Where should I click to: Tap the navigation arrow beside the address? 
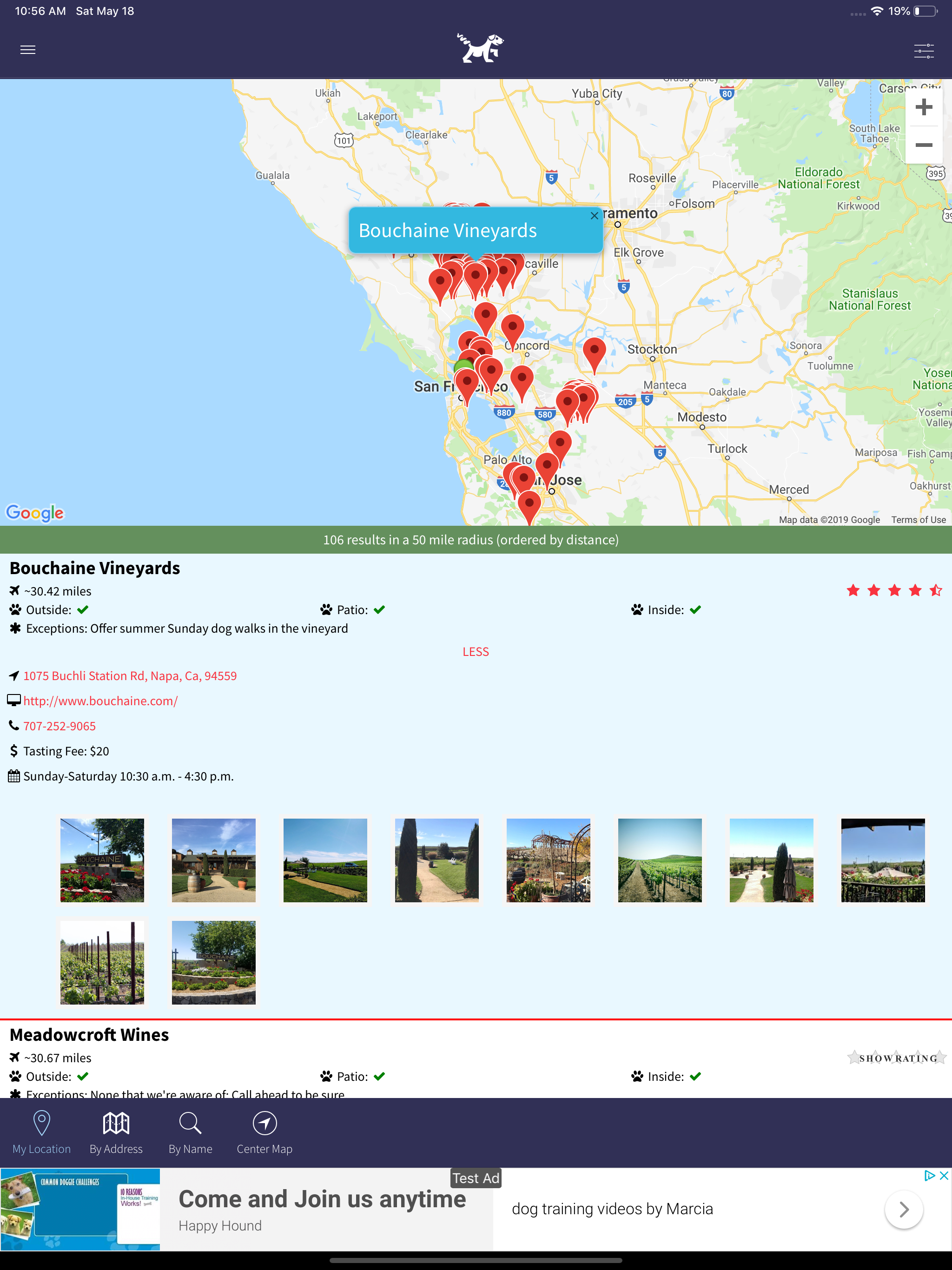tap(14, 675)
